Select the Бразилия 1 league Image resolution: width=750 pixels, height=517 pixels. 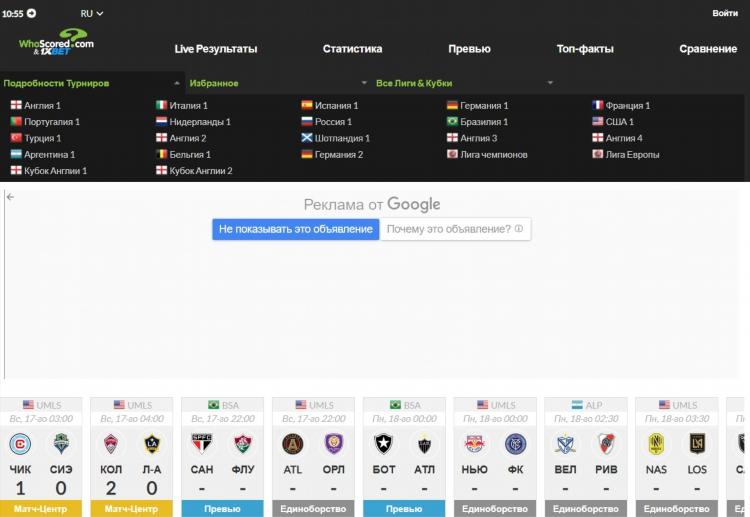pos(477,121)
